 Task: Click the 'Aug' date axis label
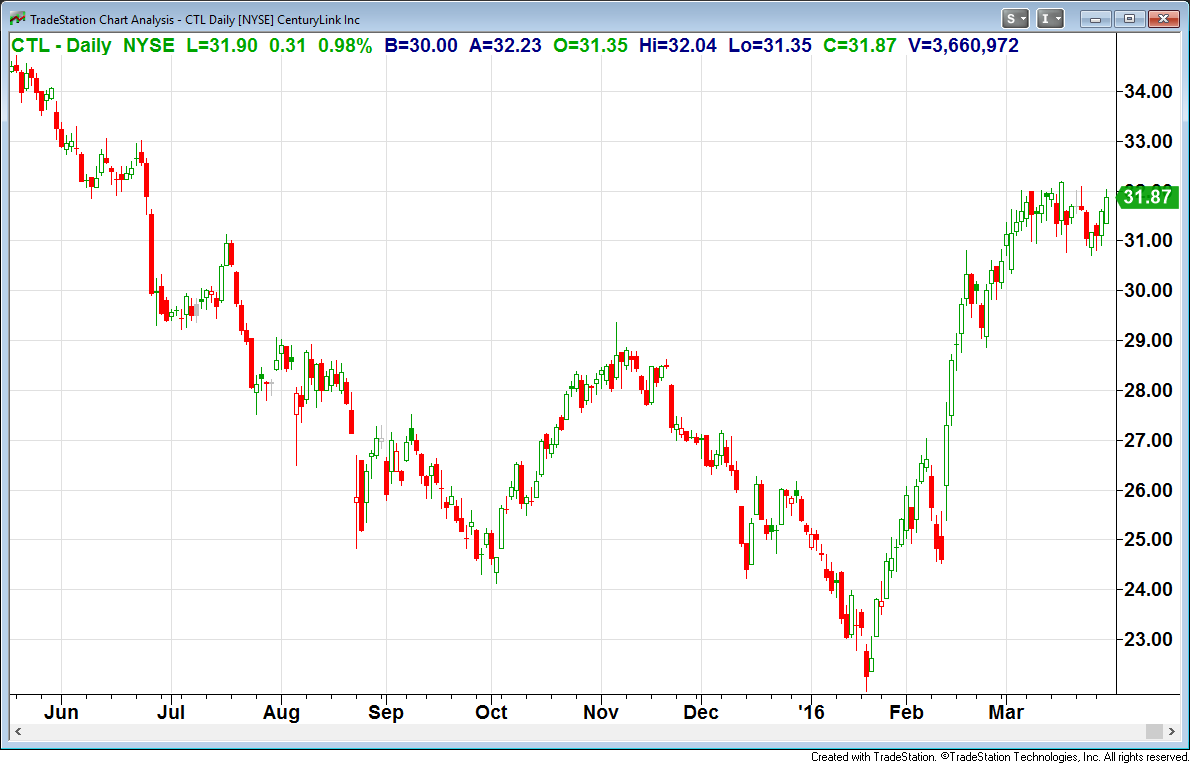pyautogui.click(x=281, y=713)
